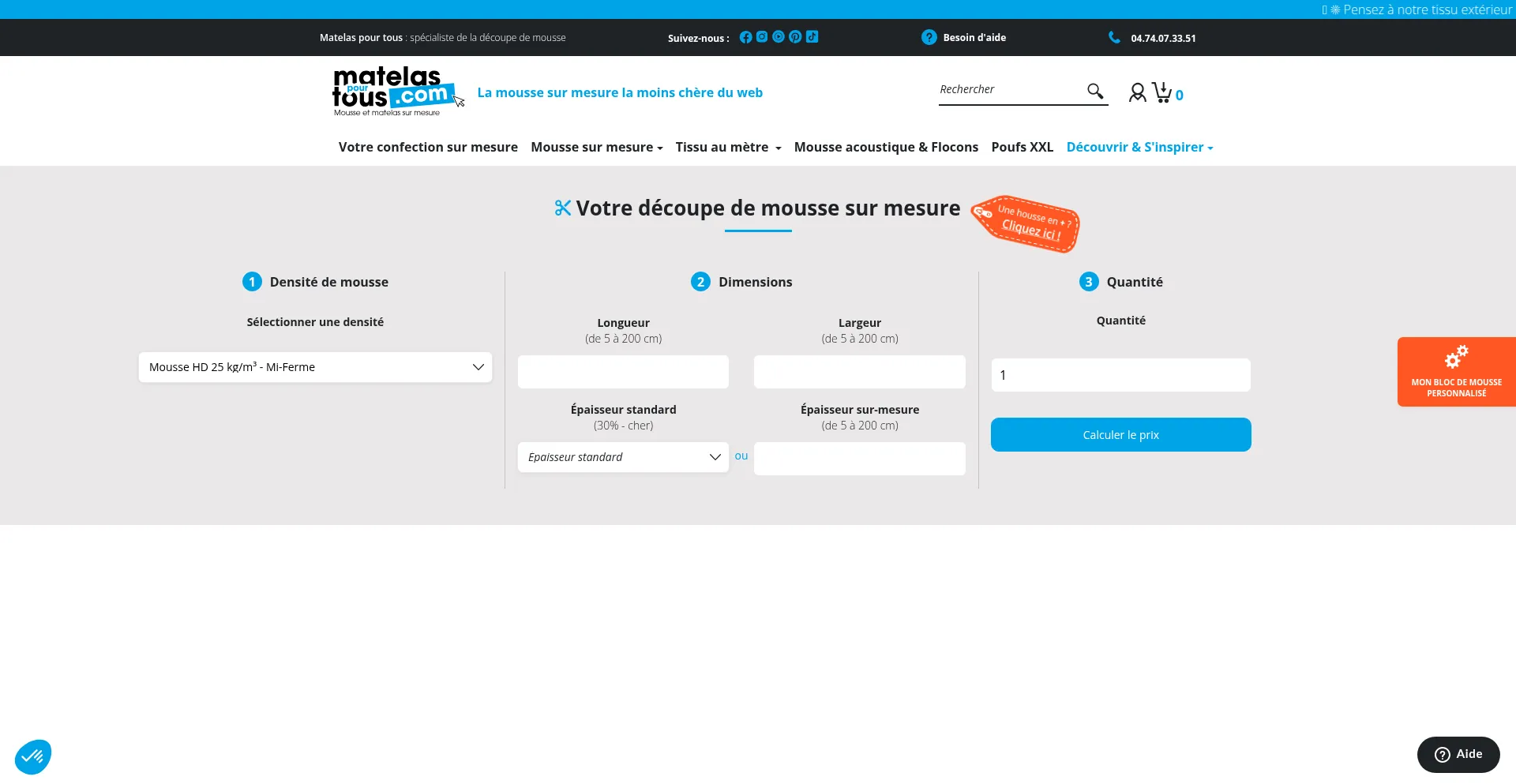Open the Pinterest social icon

pyautogui.click(x=795, y=37)
